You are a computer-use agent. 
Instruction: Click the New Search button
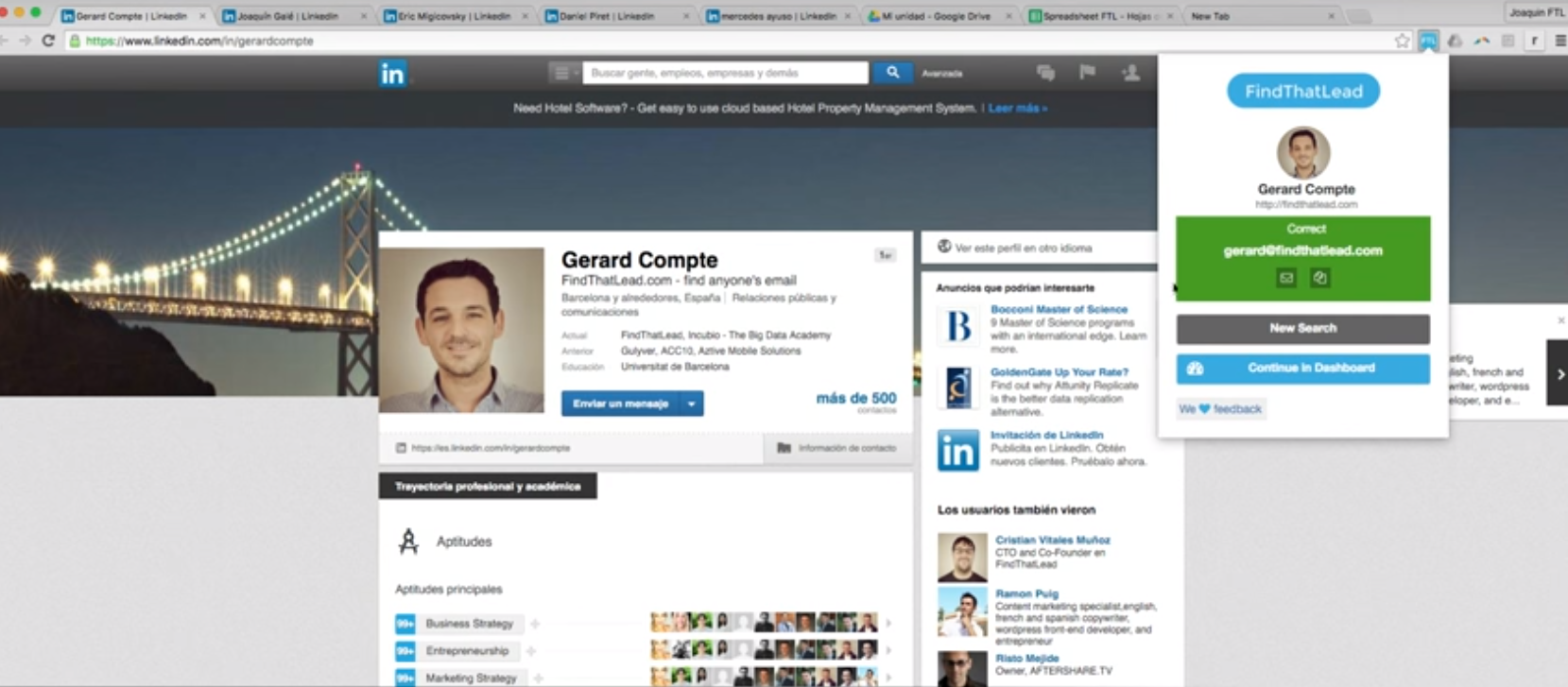tap(1302, 328)
